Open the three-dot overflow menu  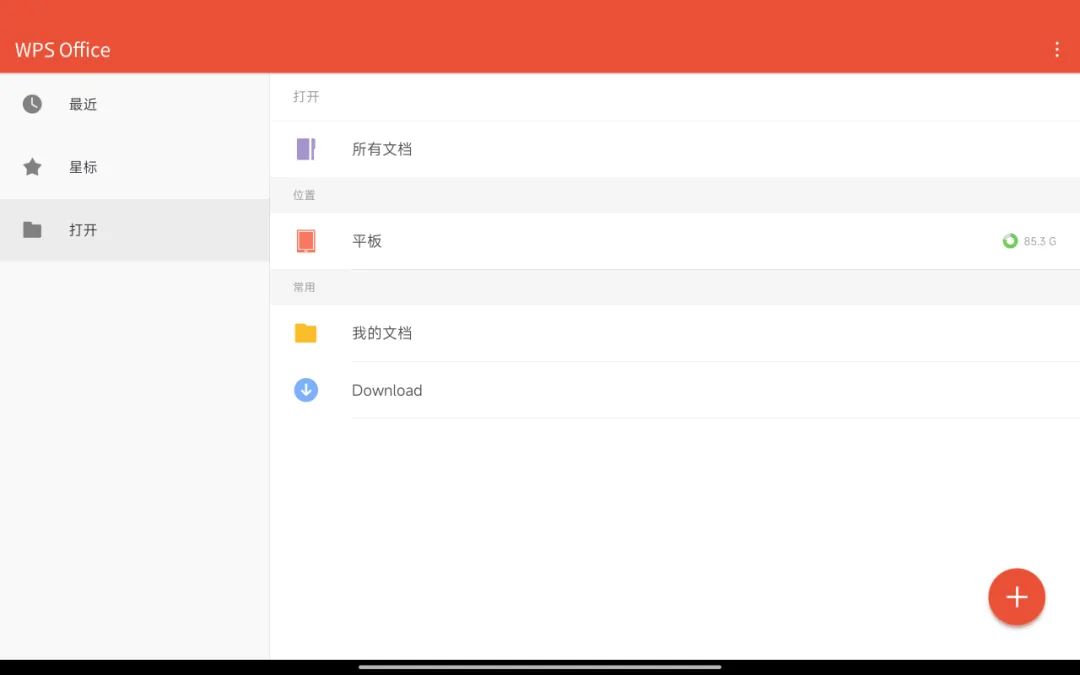coord(1057,49)
